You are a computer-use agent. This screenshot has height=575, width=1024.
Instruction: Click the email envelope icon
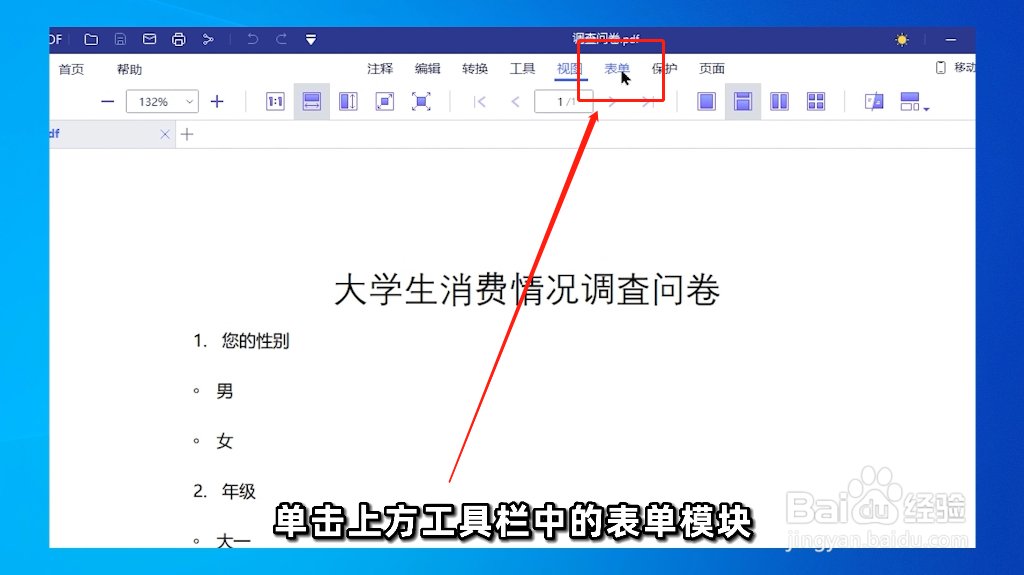point(150,40)
